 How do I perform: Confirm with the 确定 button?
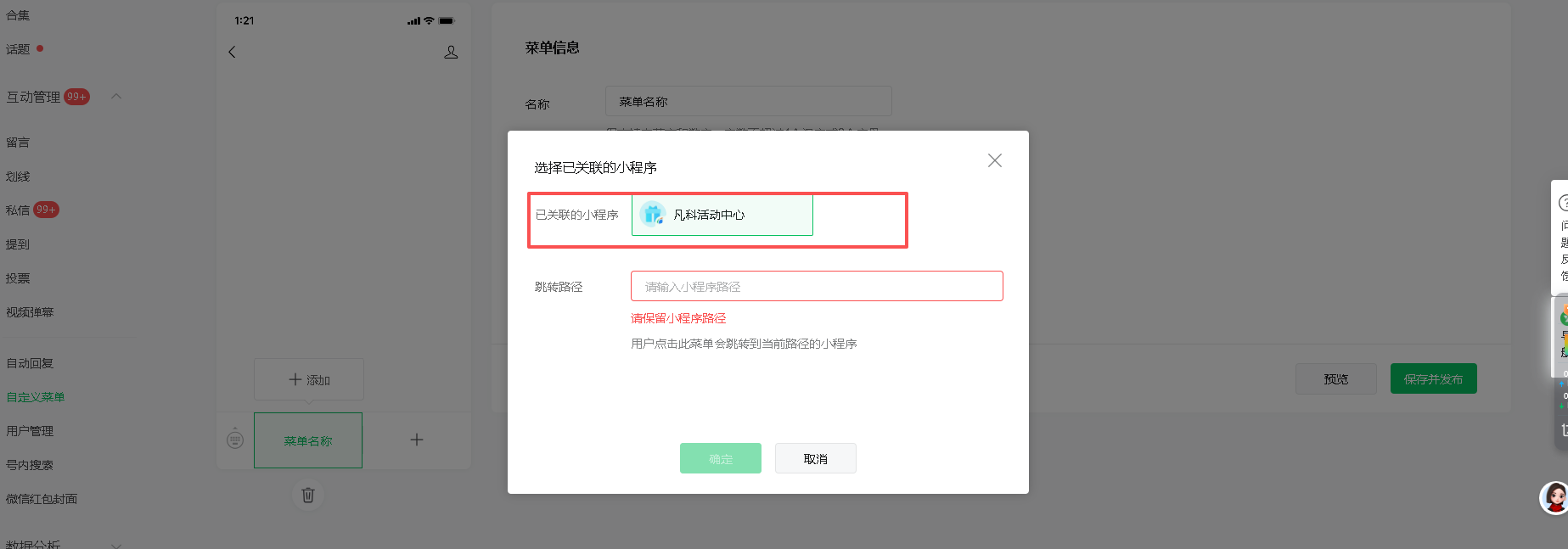(x=720, y=458)
